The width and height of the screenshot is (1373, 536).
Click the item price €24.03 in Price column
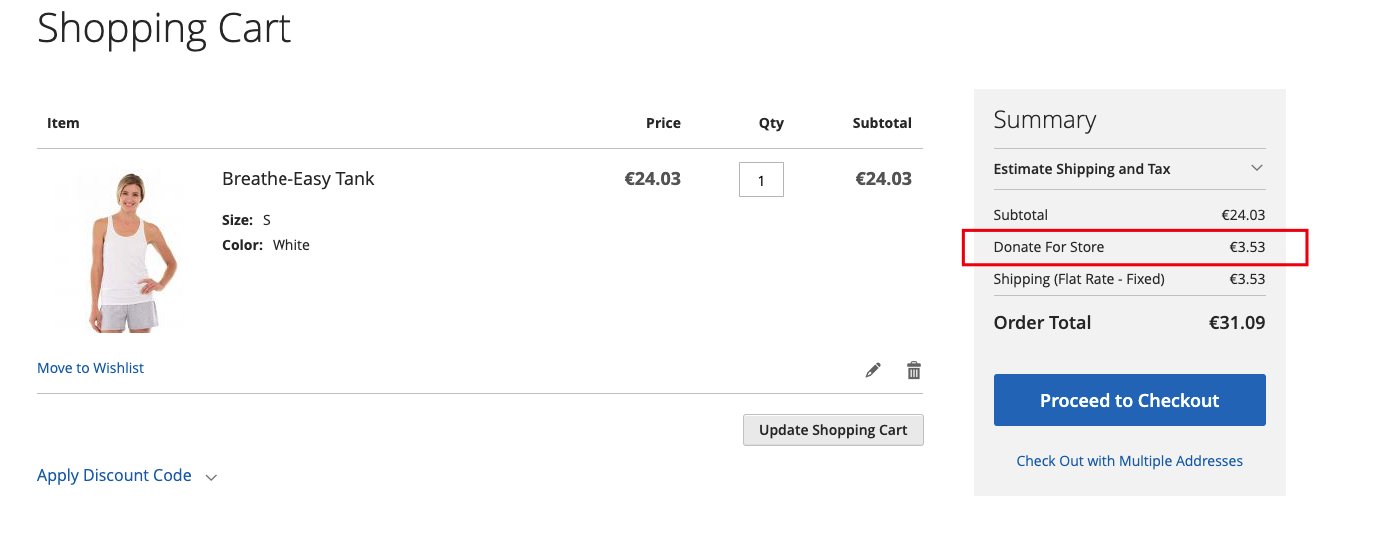(x=652, y=179)
